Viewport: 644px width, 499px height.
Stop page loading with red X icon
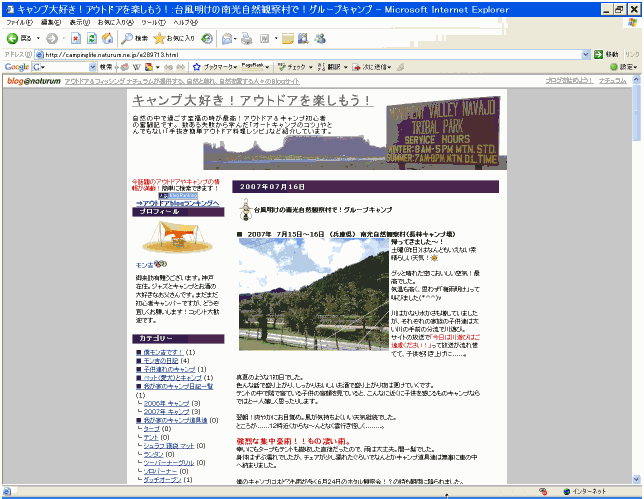(76, 39)
